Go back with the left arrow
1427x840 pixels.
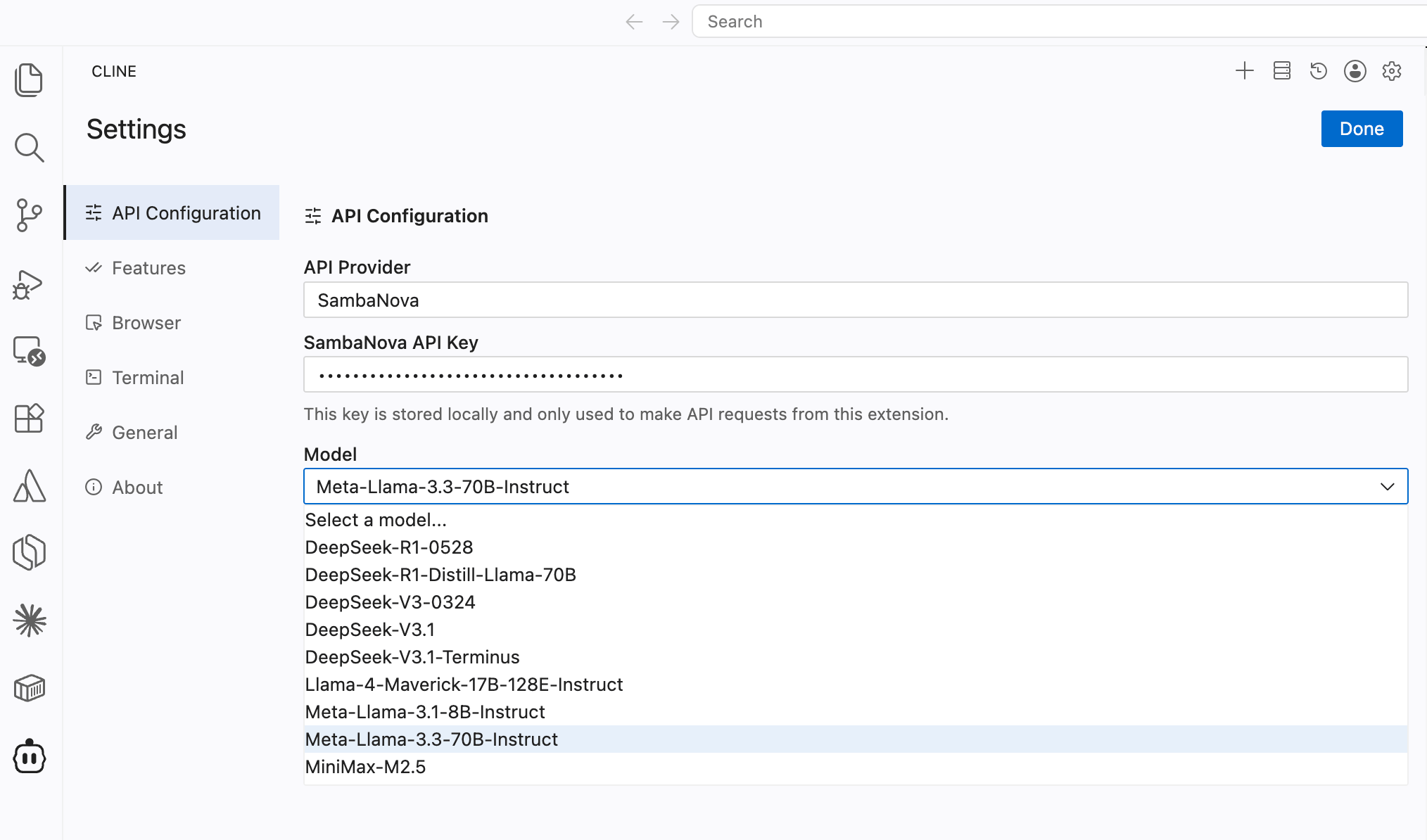click(634, 22)
